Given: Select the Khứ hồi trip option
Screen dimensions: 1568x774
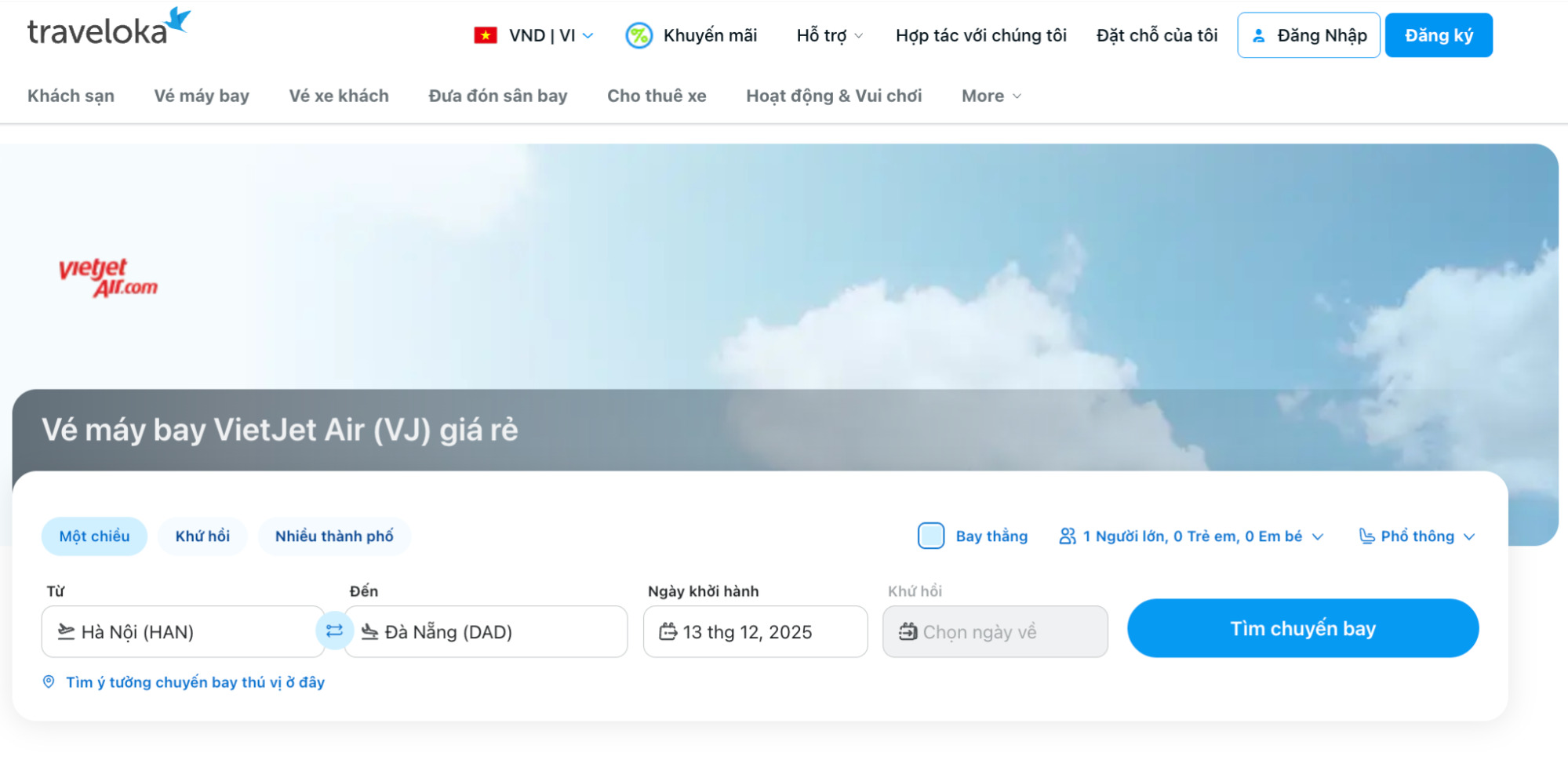Looking at the screenshot, I should (x=202, y=536).
